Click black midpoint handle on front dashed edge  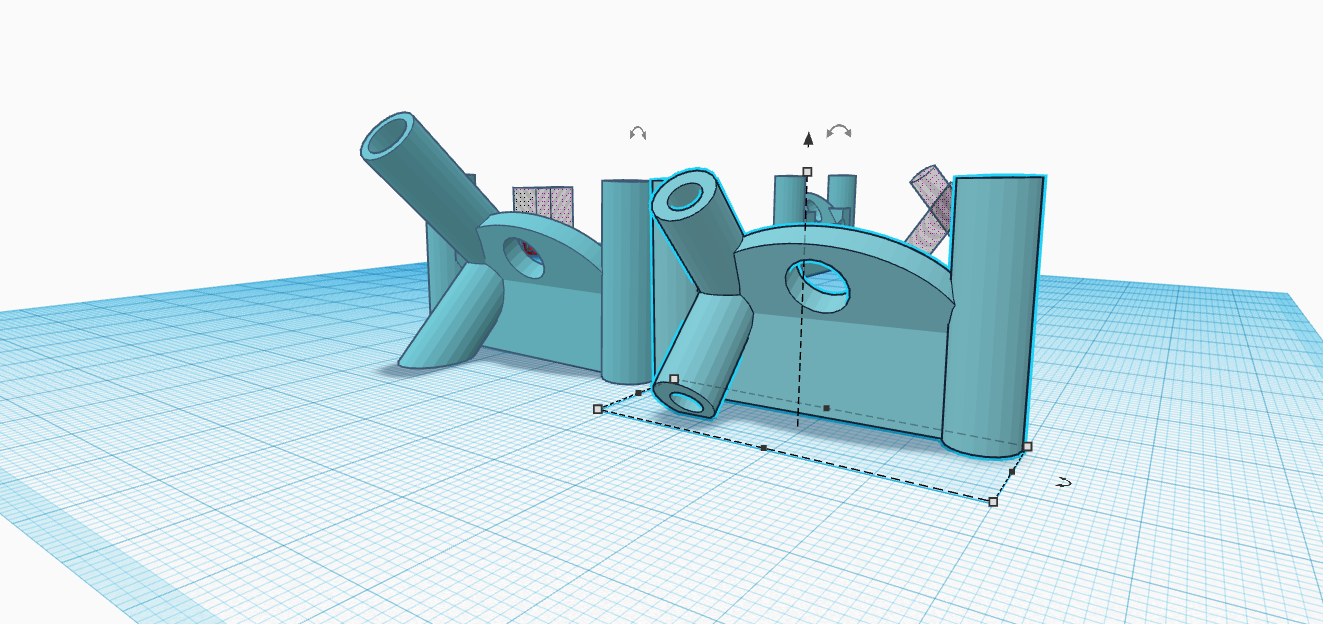(764, 448)
